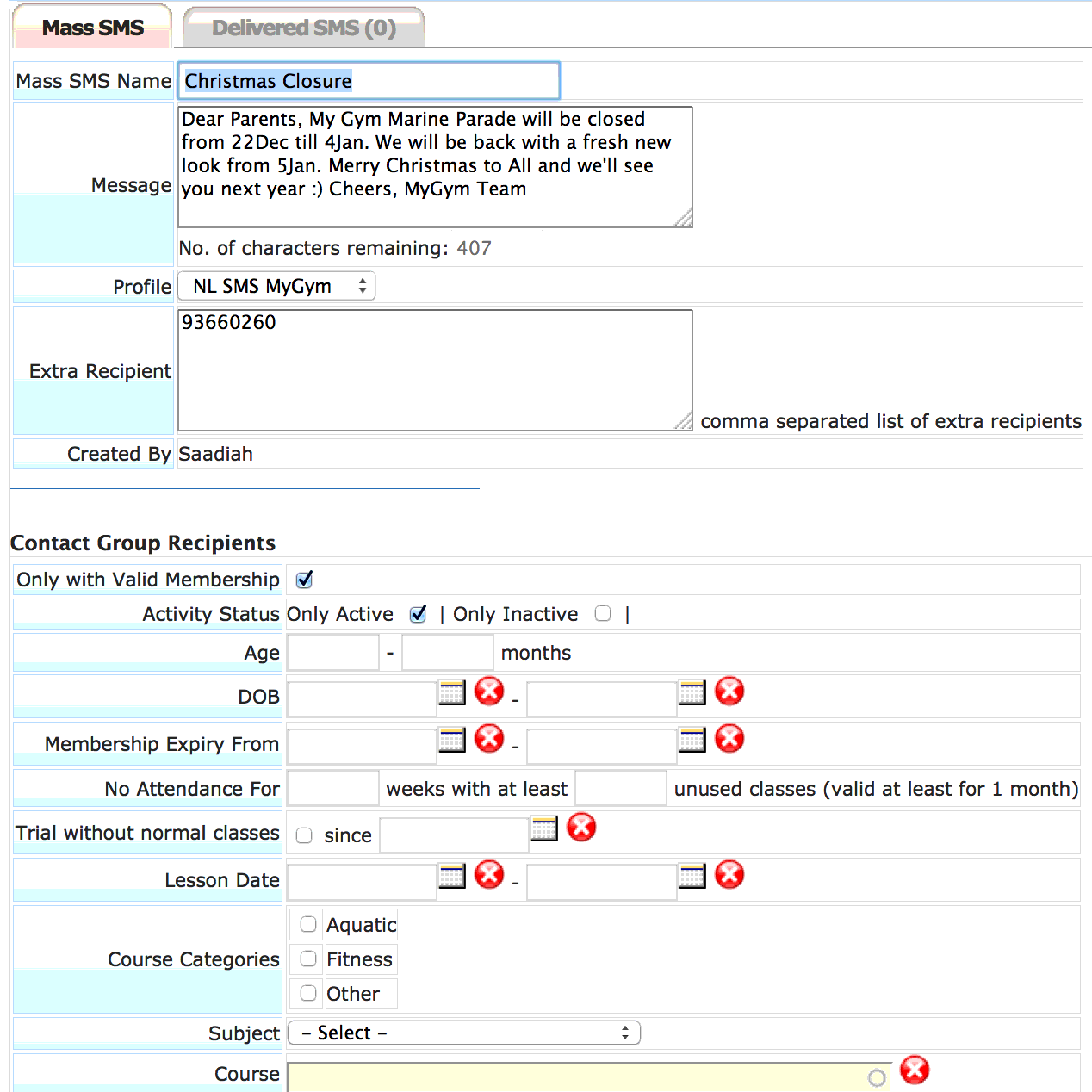Clear the Trial since date field
The width and height of the screenshot is (1092, 1092).
[x=581, y=827]
